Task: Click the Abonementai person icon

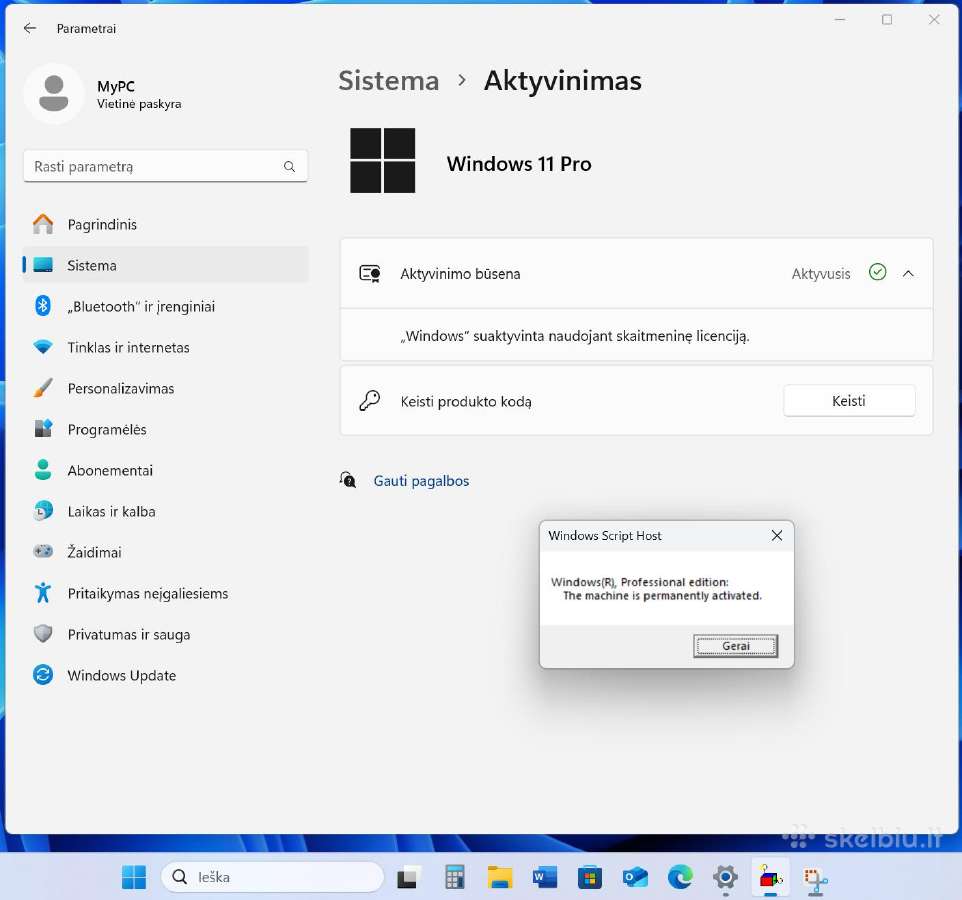Action: tap(43, 470)
